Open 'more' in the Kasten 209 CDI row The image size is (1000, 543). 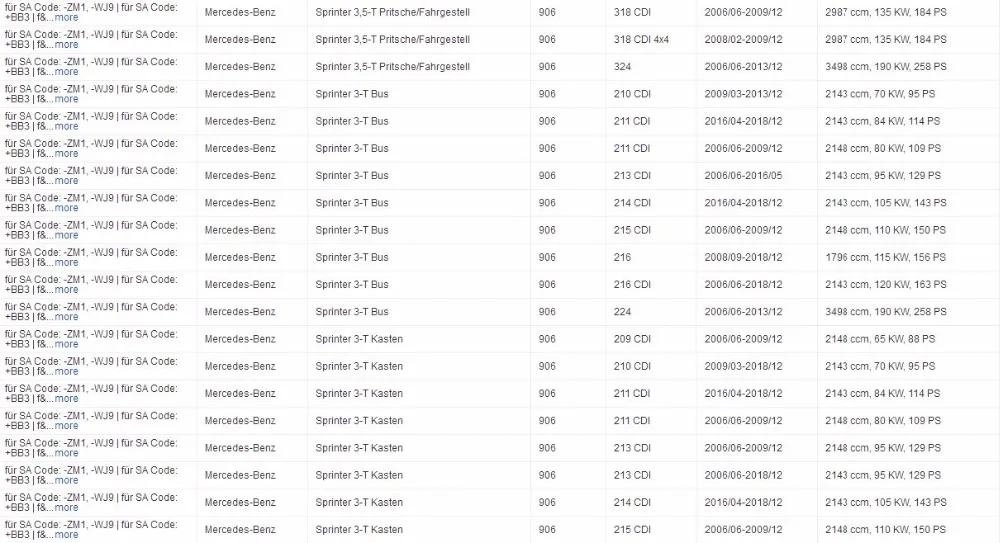[x=66, y=344]
